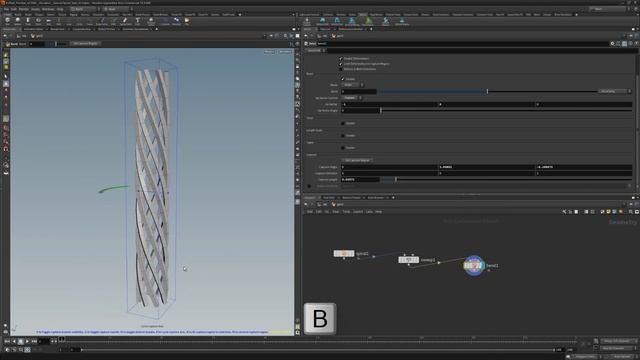
Task: Select the Font shelf tool
Action: click(138, 21)
